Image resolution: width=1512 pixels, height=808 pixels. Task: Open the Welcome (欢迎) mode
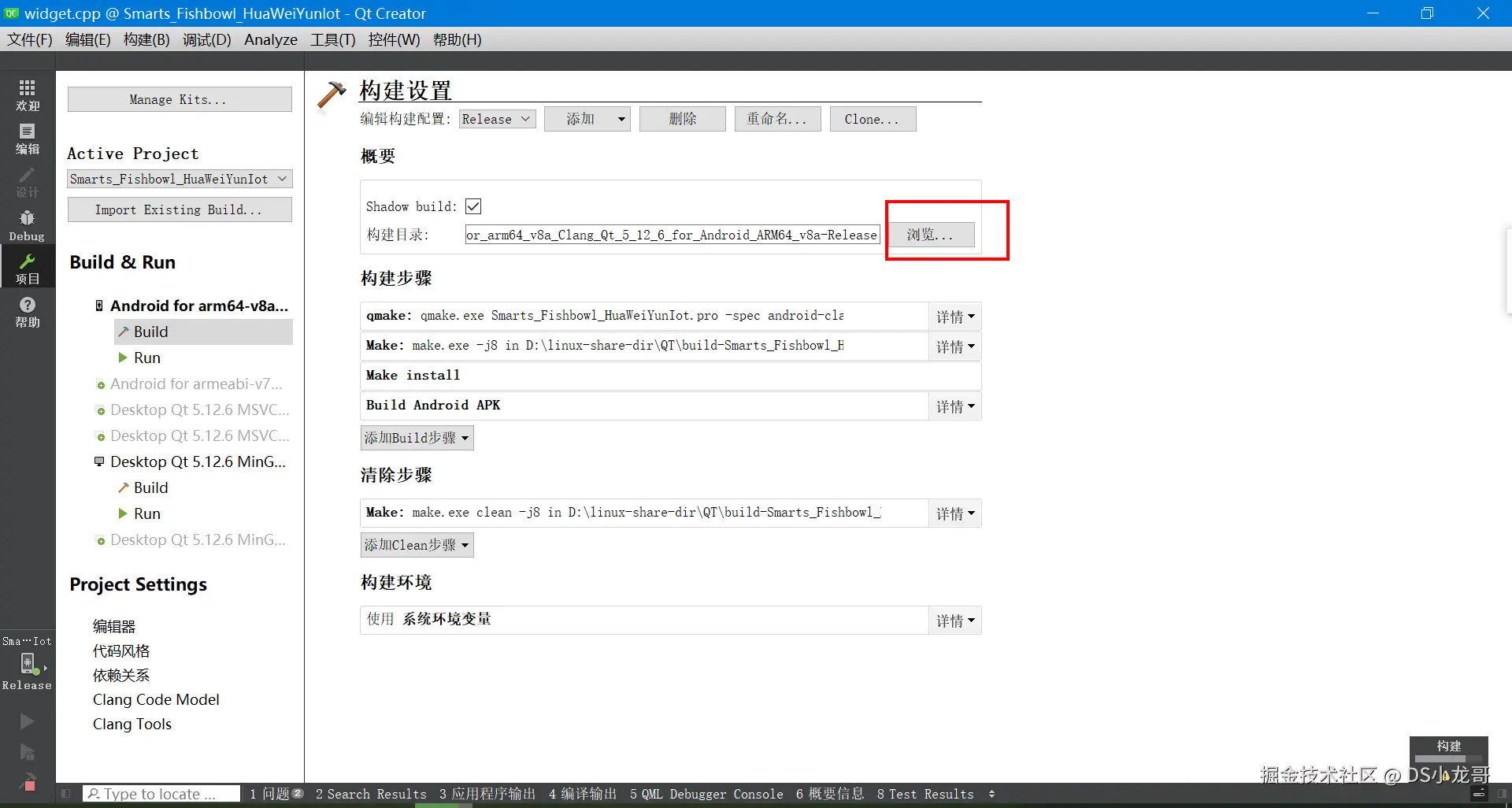click(x=28, y=95)
